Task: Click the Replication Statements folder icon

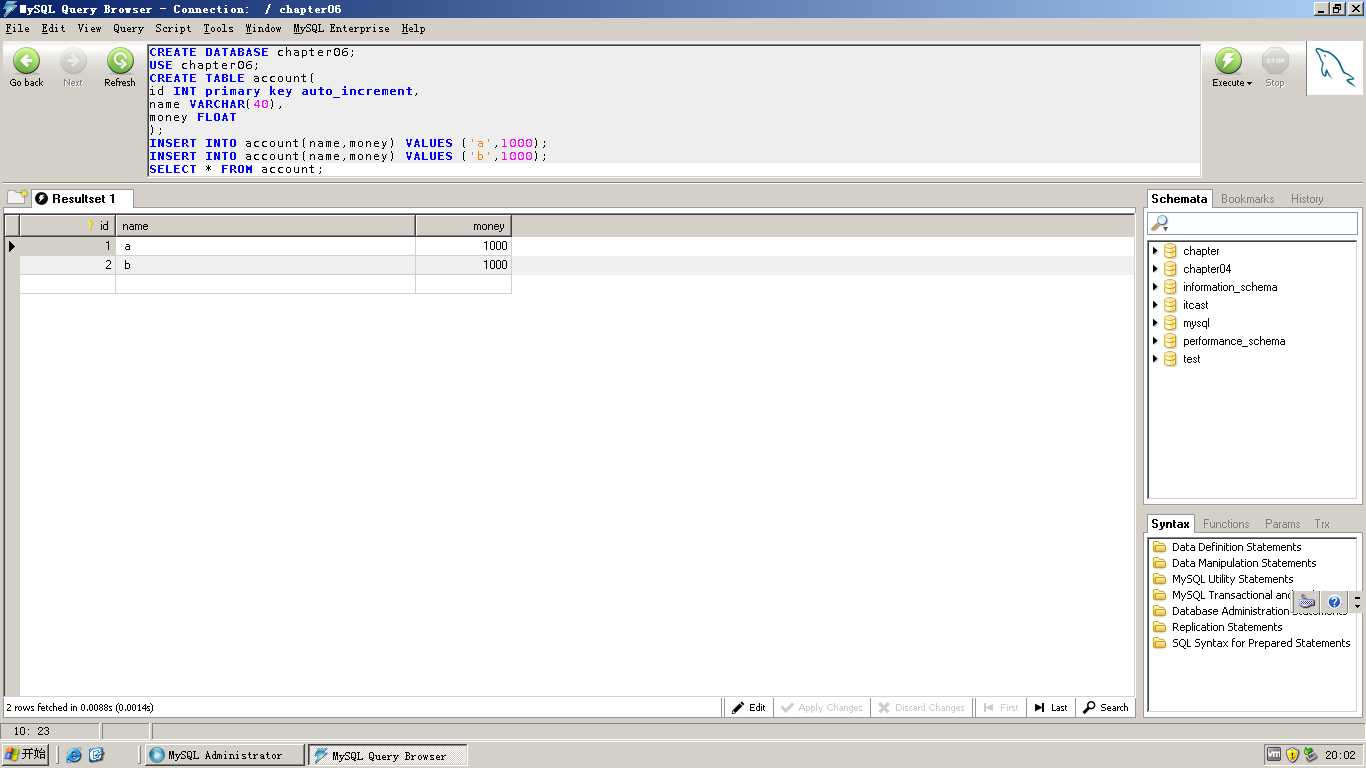Action: [x=1160, y=627]
